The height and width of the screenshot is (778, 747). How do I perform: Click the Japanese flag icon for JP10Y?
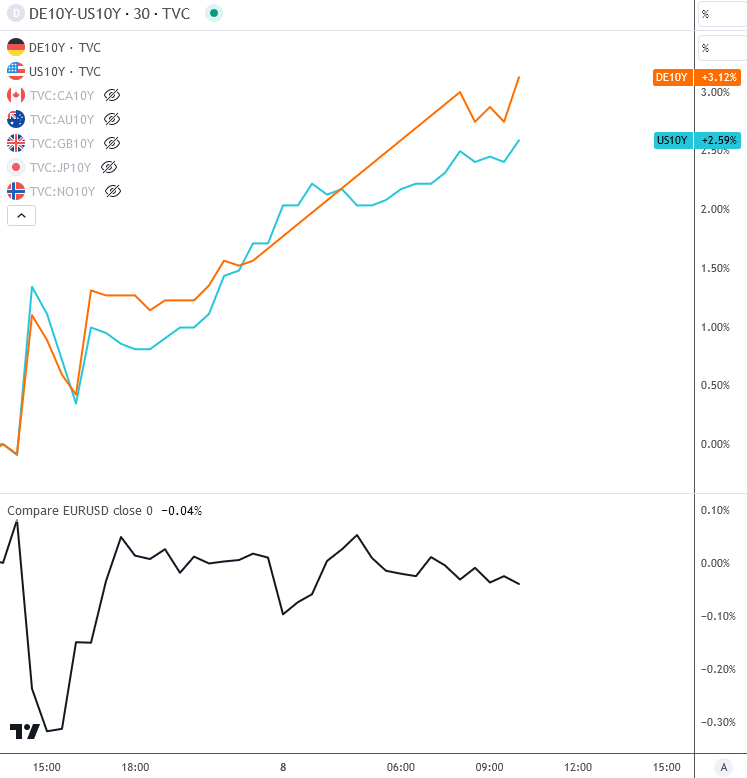[16, 167]
